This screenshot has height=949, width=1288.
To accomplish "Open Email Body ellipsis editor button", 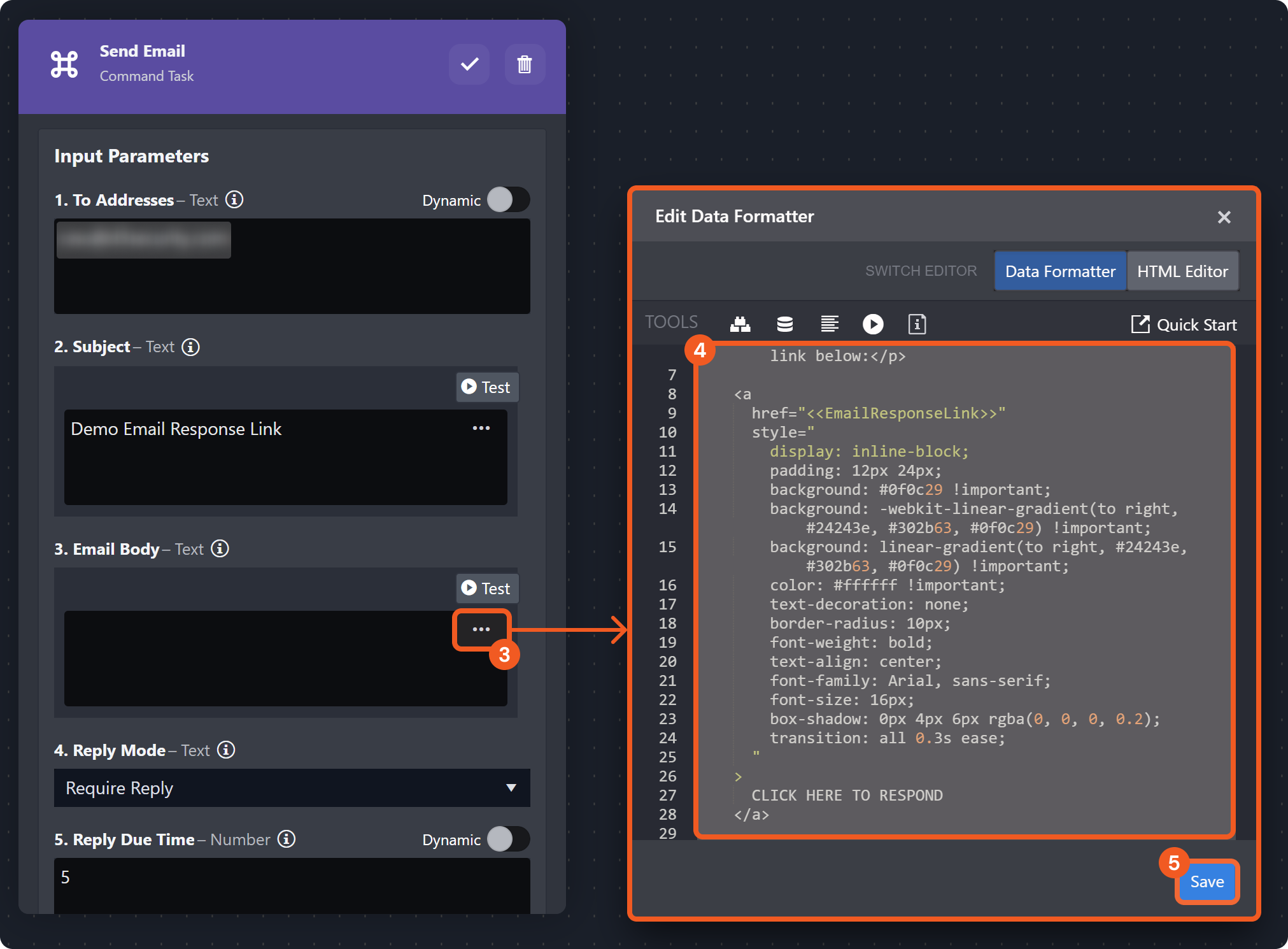I will coord(481,629).
